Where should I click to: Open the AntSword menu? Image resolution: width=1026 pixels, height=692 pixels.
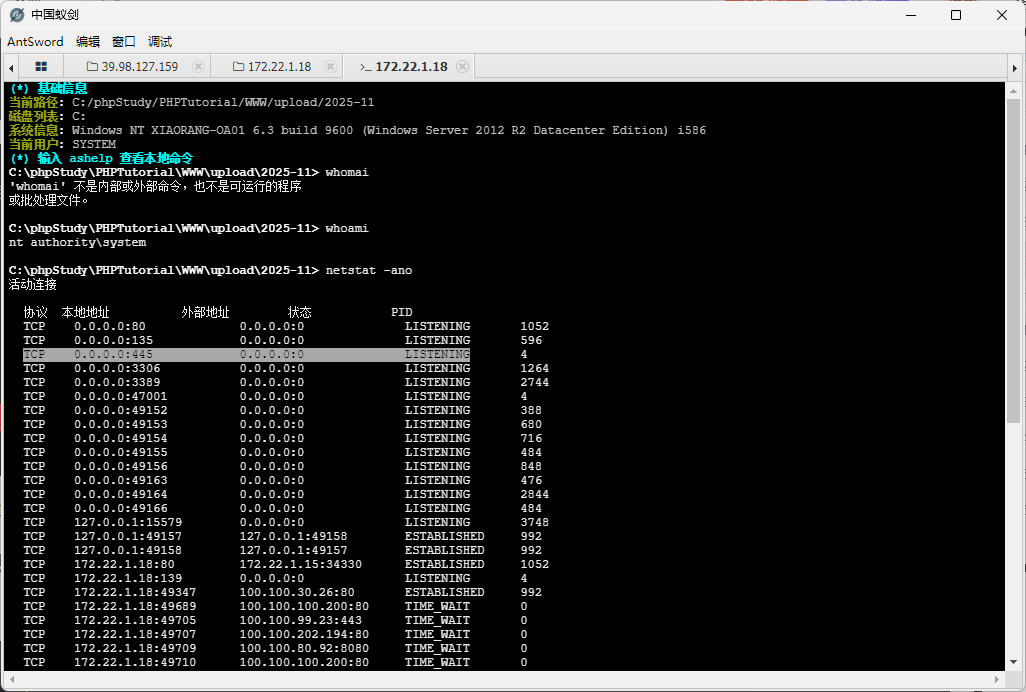(x=35, y=41)
